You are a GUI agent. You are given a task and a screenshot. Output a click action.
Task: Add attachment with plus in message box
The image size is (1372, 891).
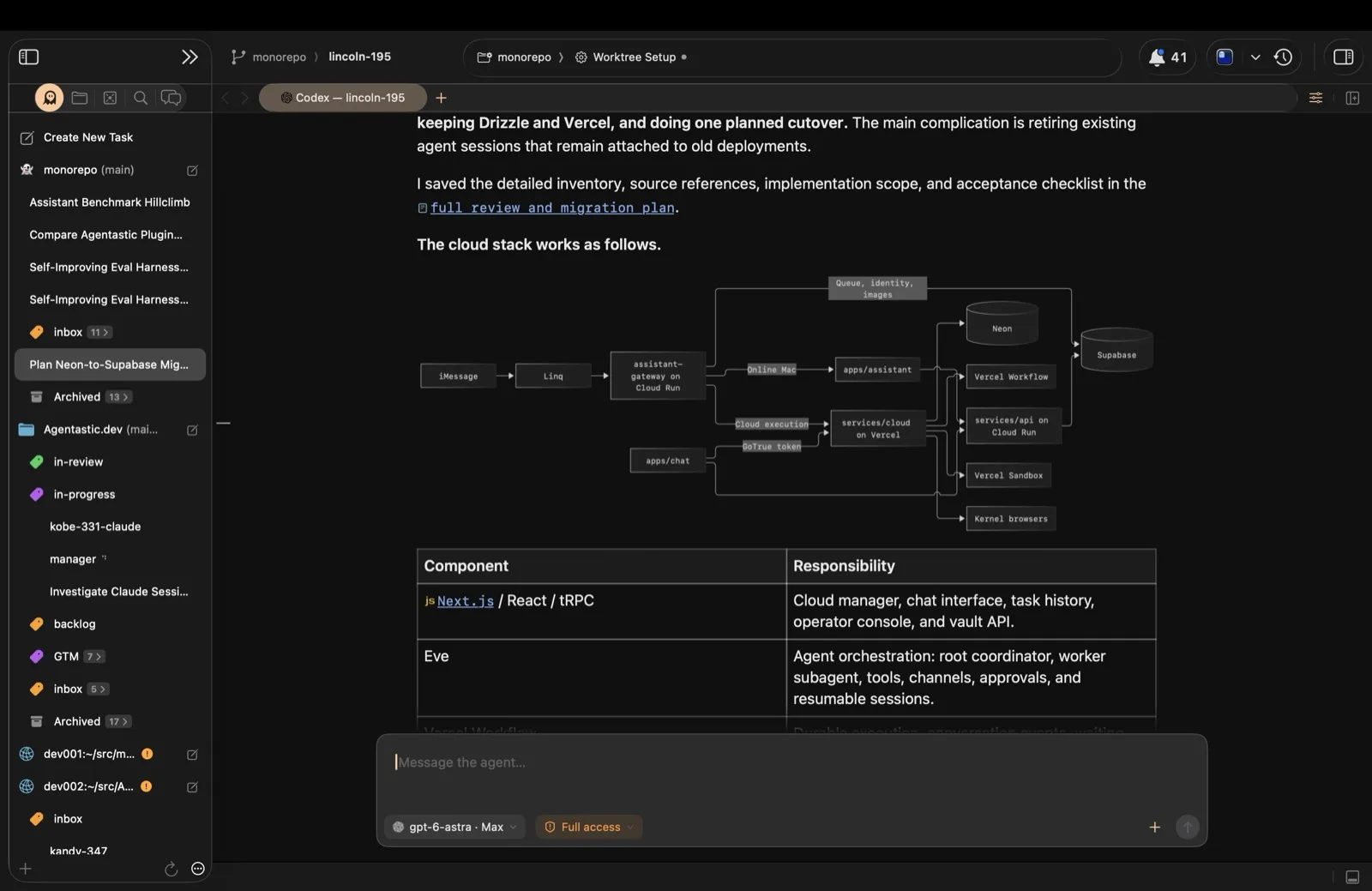(x=1154, y=827)
